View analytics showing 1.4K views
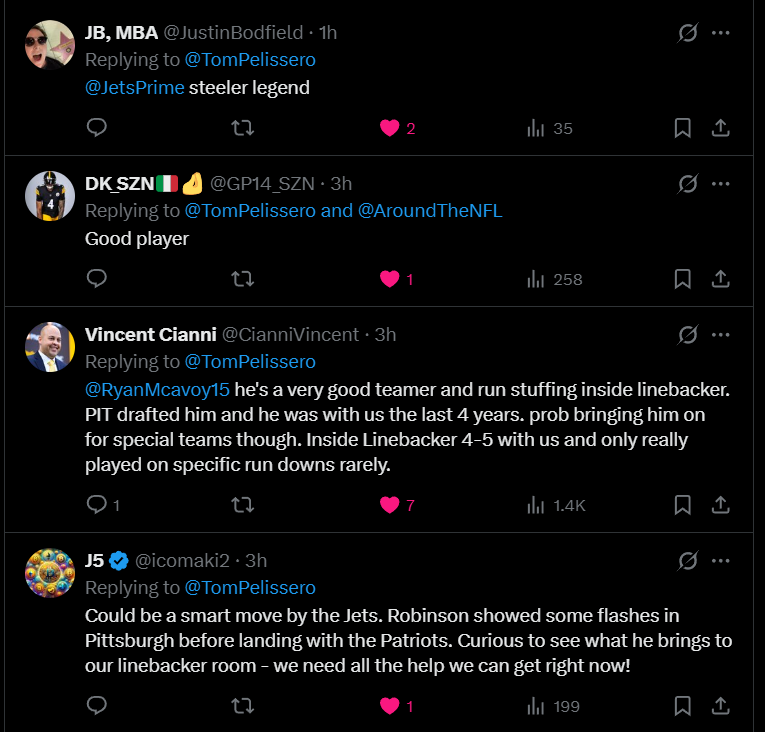Screen dimensions: 765x732 coord(556,505)
